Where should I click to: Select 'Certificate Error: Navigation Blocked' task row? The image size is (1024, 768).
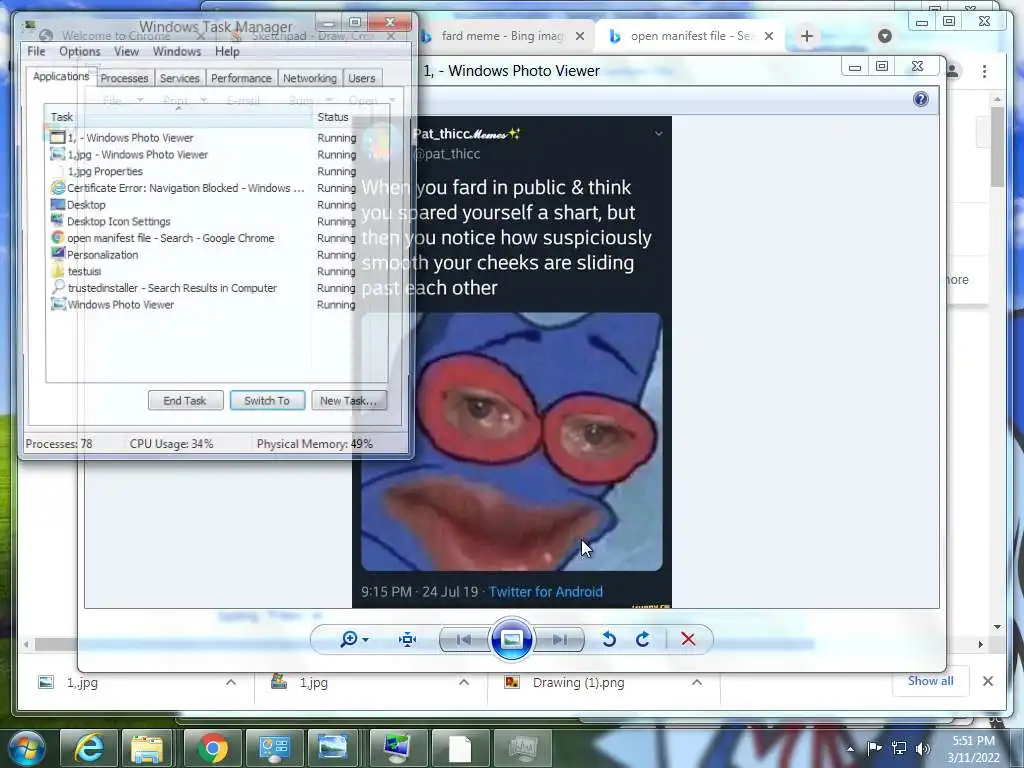pyautogui.click(x=203, y=188)
